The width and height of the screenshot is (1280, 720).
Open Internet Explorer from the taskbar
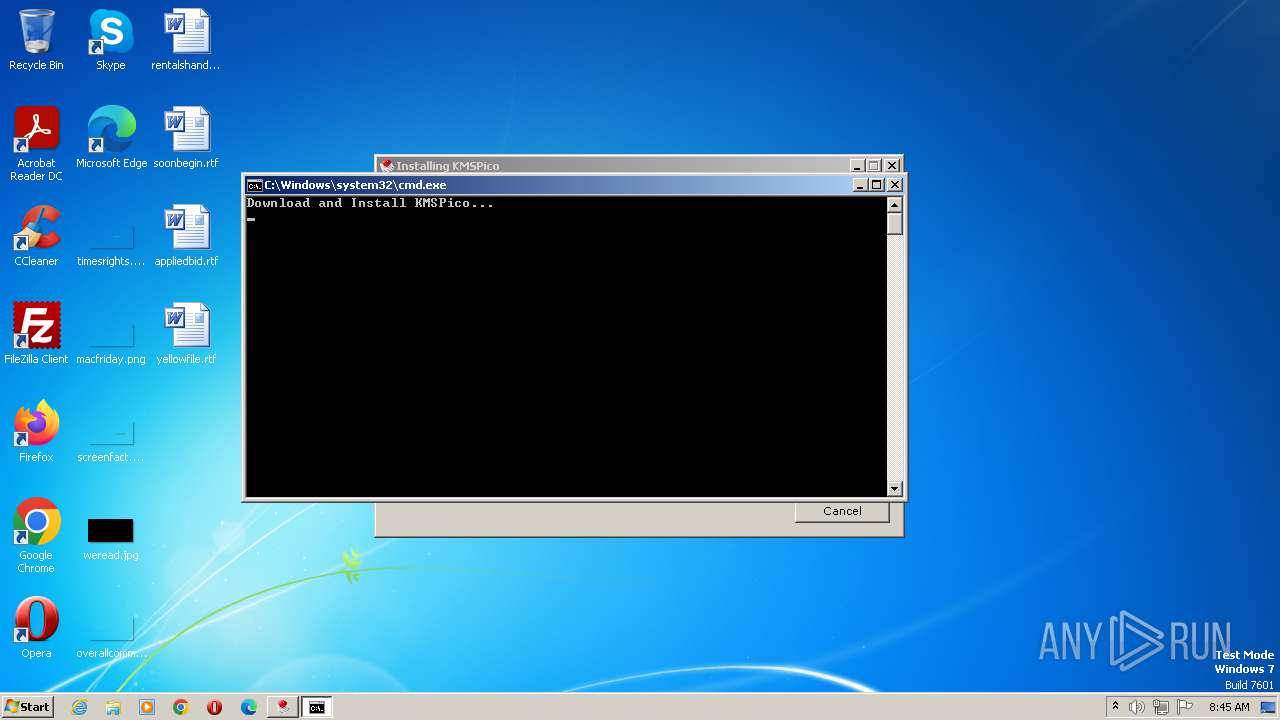point(79,707)
